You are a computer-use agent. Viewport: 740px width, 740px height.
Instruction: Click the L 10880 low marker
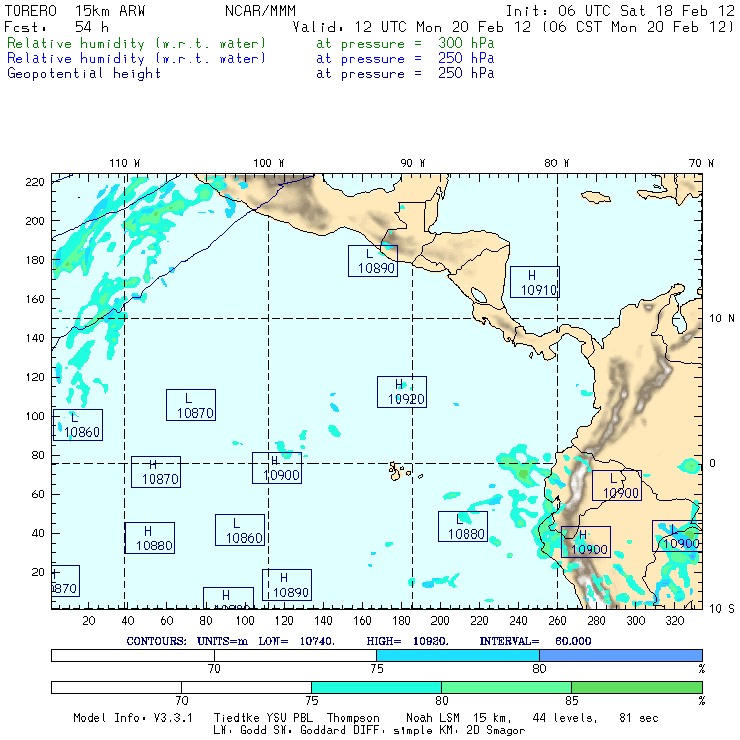[x=463, y=526]
